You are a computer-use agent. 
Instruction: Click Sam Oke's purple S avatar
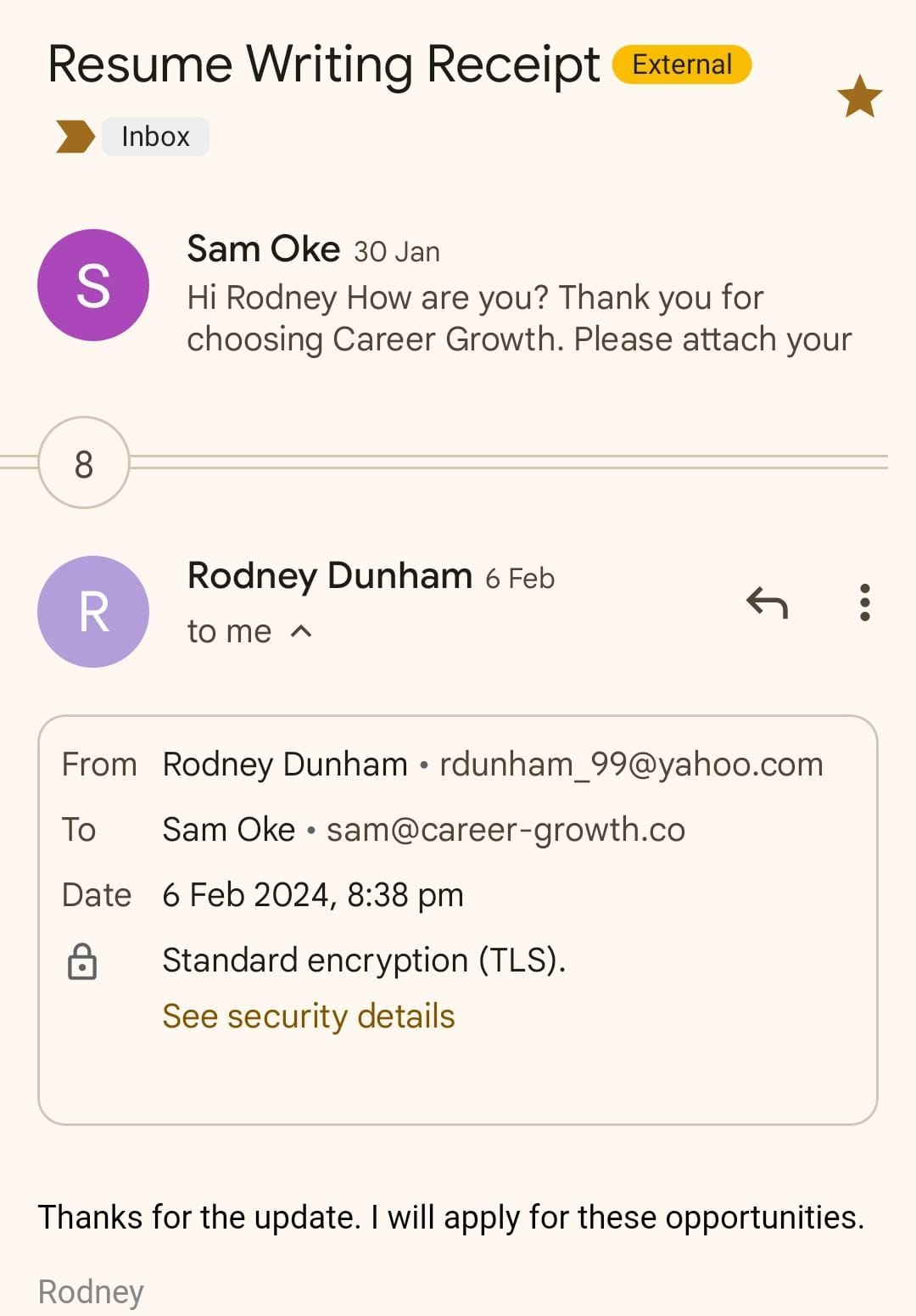[93, 285]
